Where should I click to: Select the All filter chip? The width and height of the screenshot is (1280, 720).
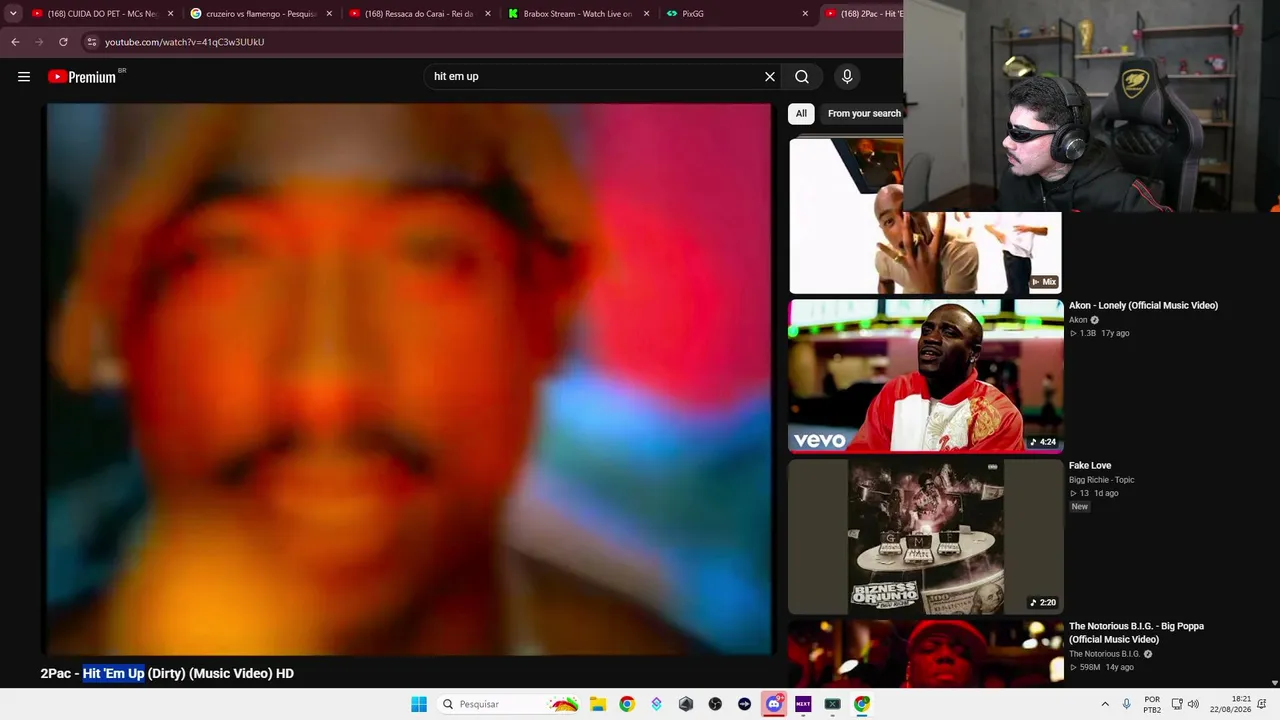pyautogui.click(x=801, y=114)
